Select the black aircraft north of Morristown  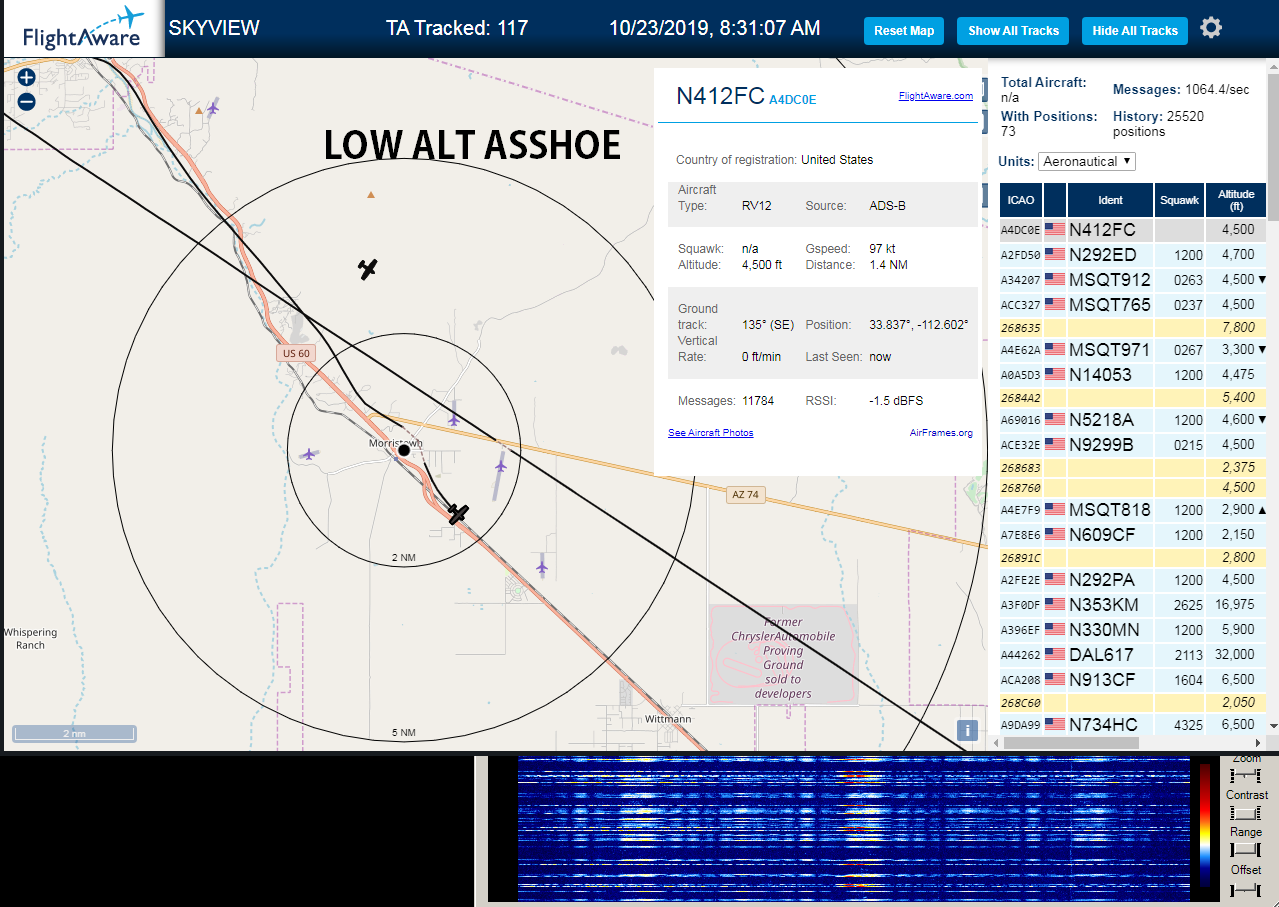(x=368, y=268)
